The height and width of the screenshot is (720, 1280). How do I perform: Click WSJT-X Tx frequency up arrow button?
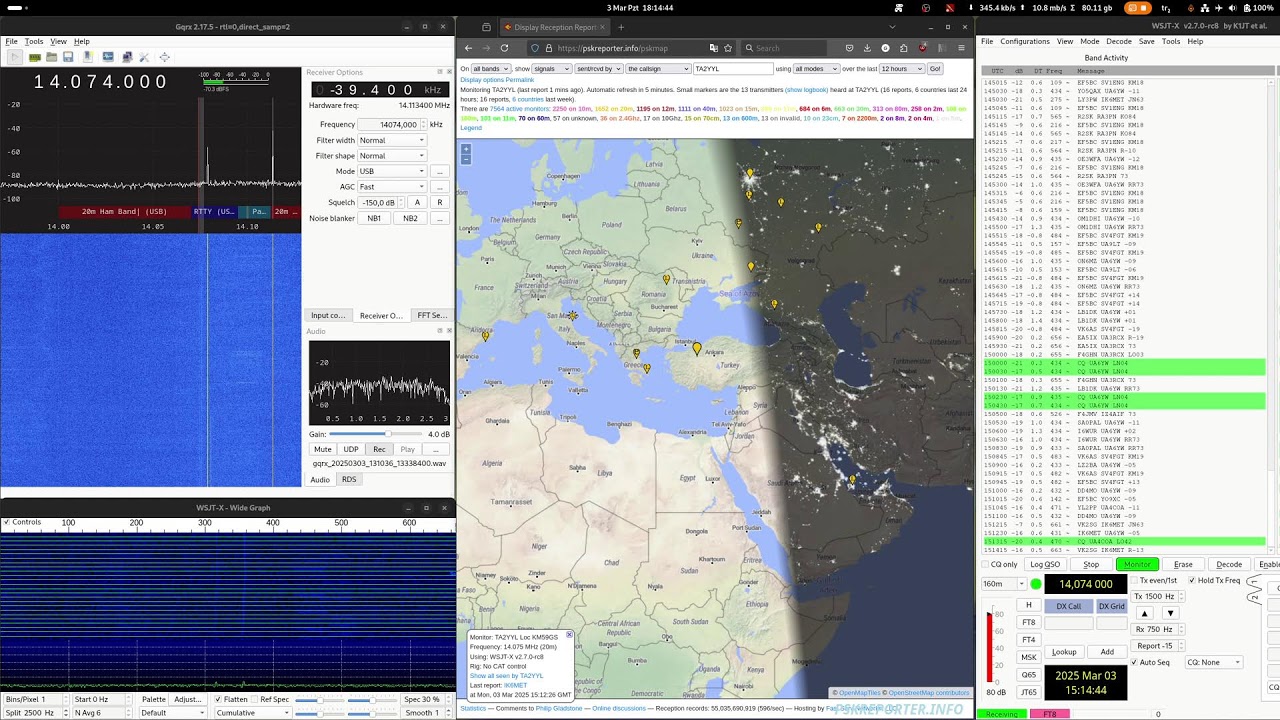click(1145, 613)
